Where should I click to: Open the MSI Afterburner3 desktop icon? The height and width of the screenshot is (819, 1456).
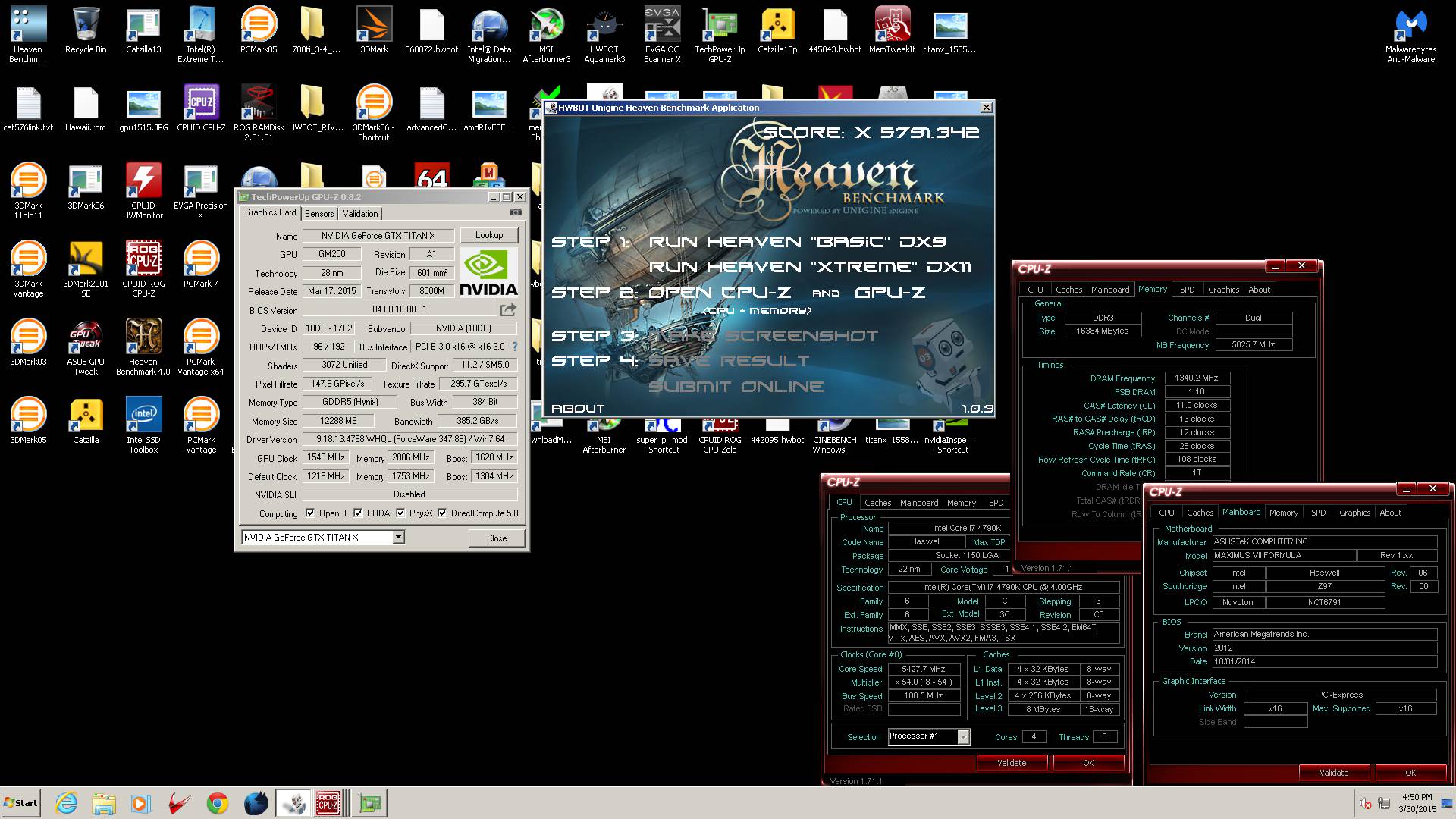[547, 34]
